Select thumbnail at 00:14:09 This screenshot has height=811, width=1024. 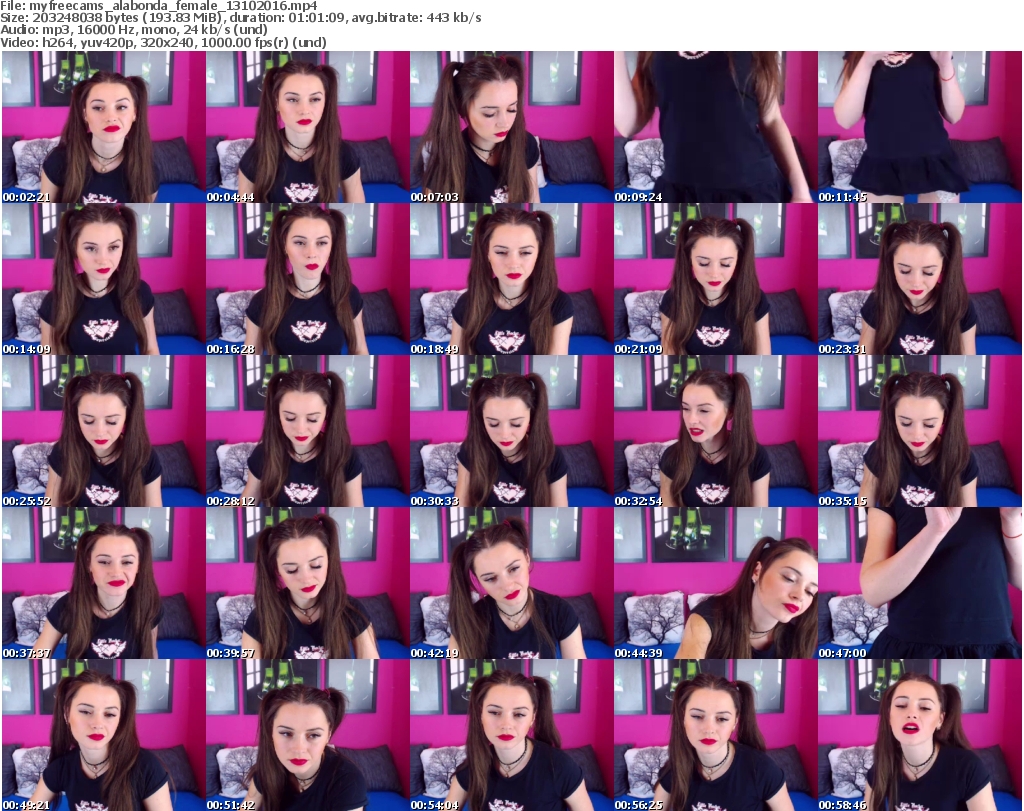point(104,279)
